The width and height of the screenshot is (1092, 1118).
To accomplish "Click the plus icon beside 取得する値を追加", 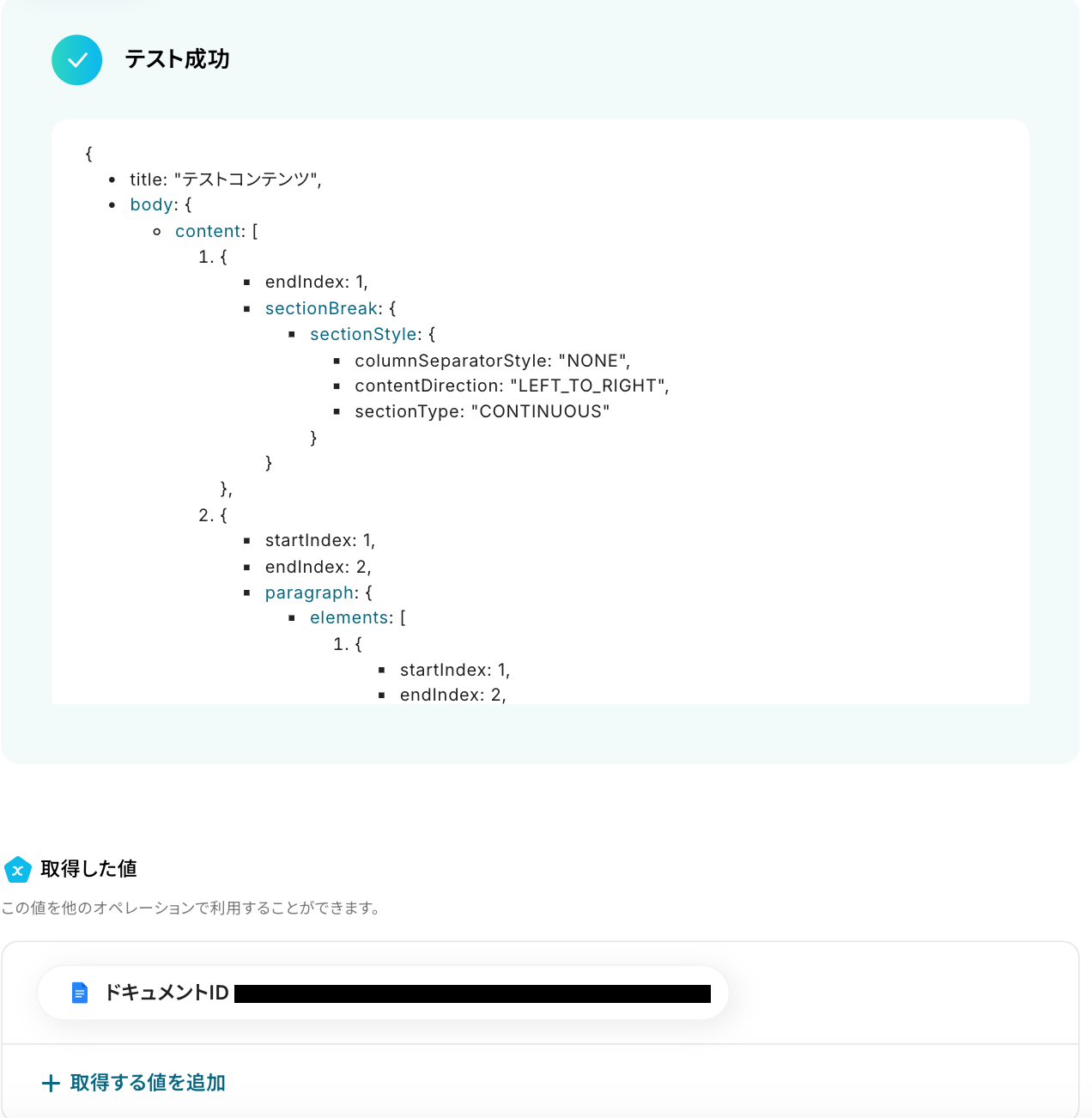I will (x=51, y=1084).
